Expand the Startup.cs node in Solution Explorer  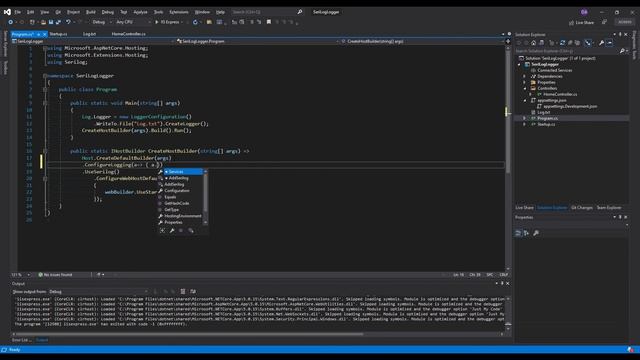tap(525, 124)
